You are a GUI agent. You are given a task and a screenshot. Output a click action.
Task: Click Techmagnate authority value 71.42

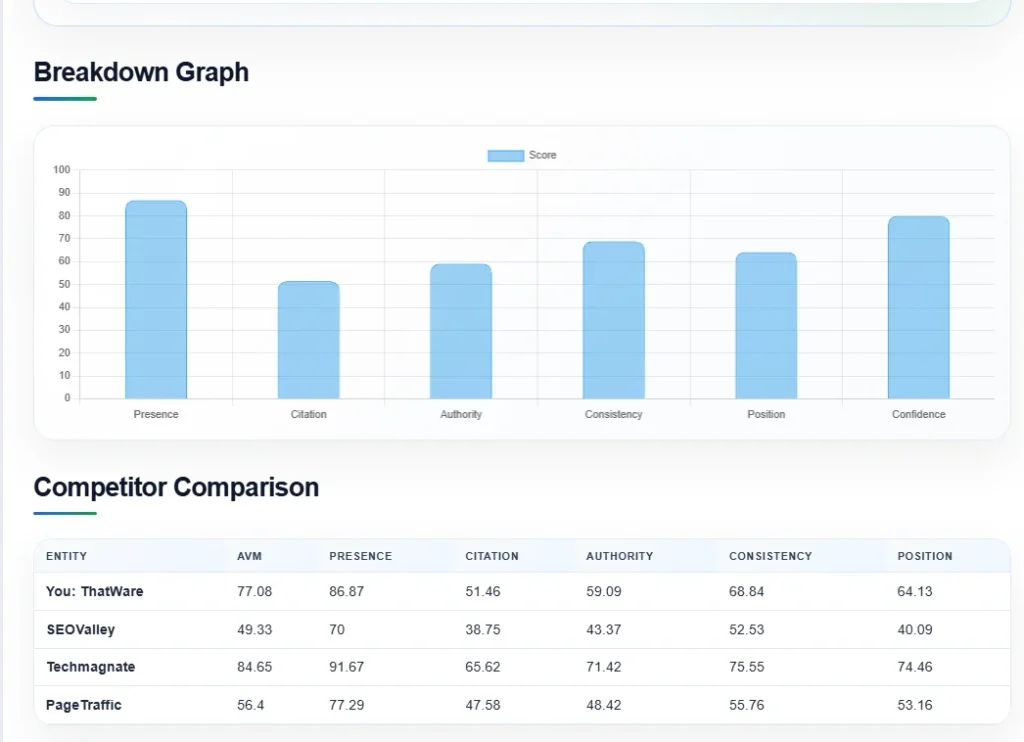coord(603,668)
